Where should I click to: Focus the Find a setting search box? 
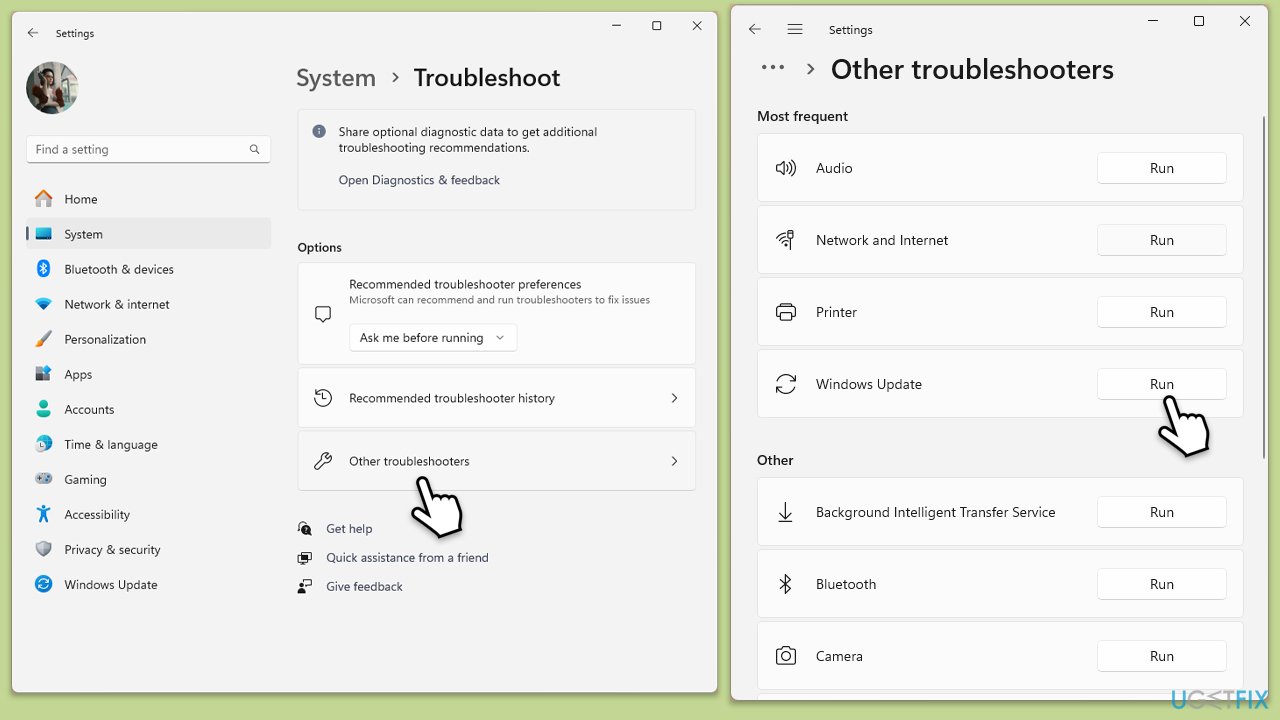(148, 149)
